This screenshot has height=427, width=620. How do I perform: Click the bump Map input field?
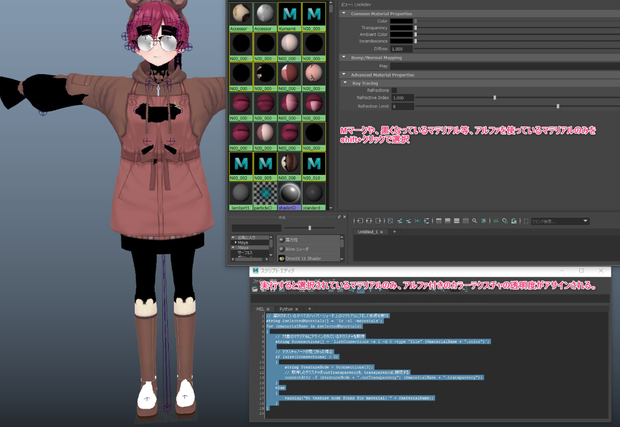coord(504,66)
